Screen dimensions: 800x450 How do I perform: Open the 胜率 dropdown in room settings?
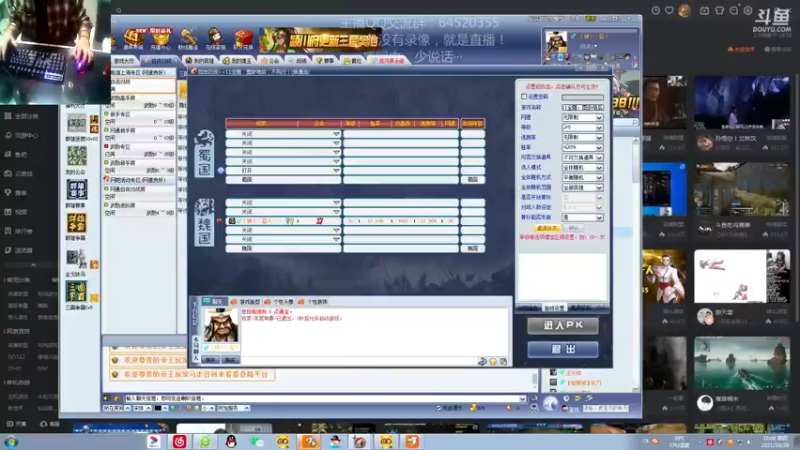tap(582, 147)
